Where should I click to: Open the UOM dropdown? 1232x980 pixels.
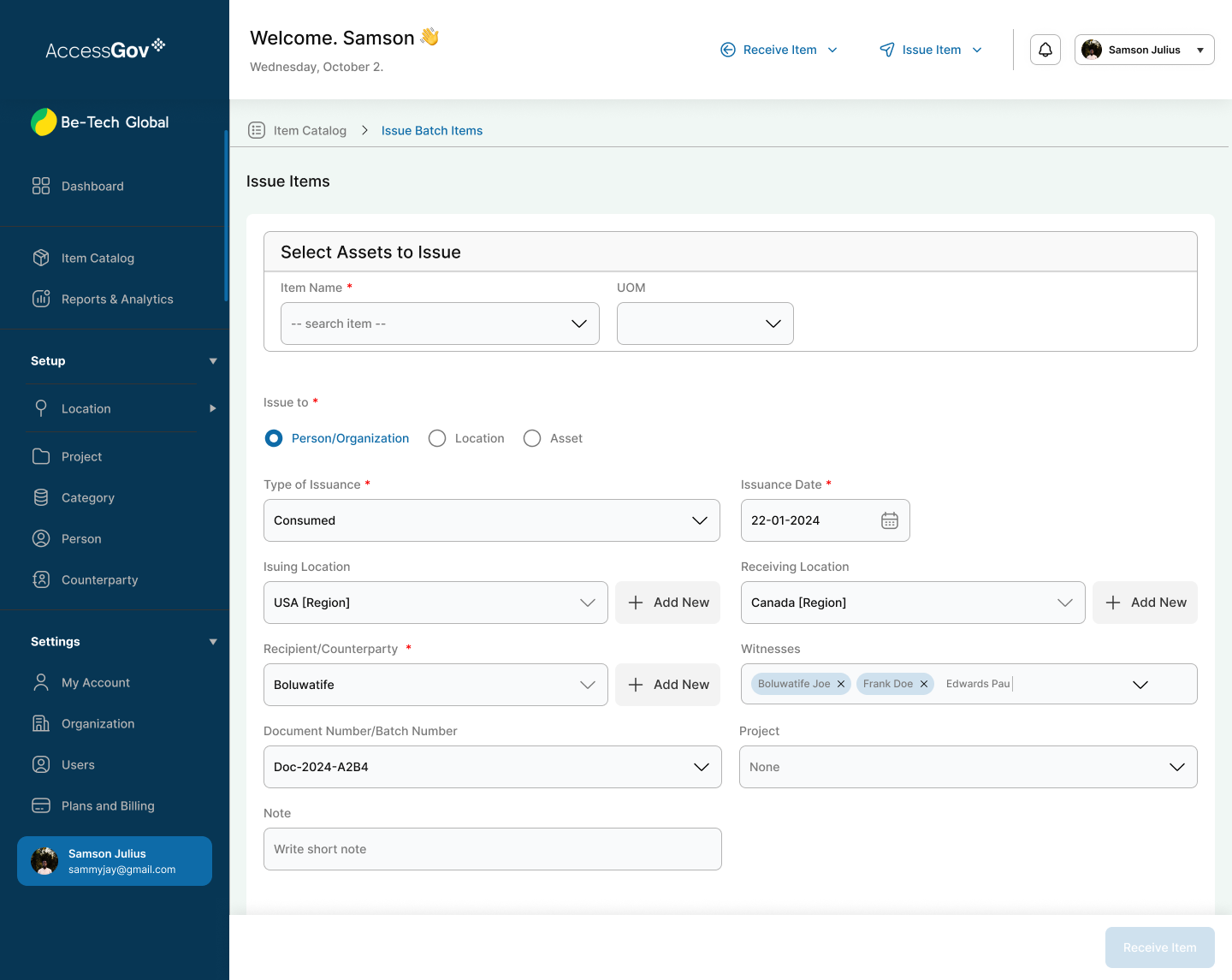coord(705,324)
